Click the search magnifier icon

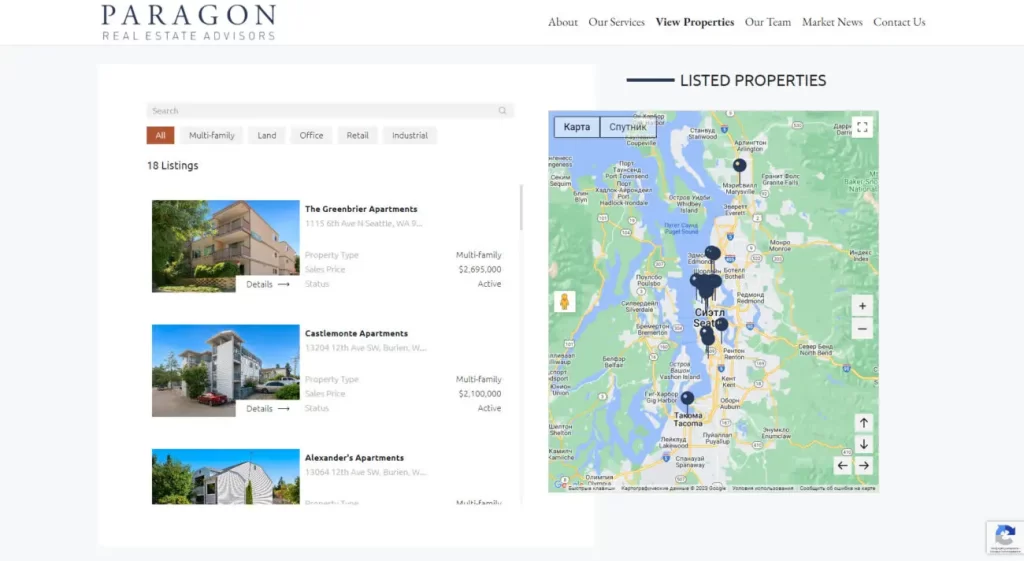(502, 110)
